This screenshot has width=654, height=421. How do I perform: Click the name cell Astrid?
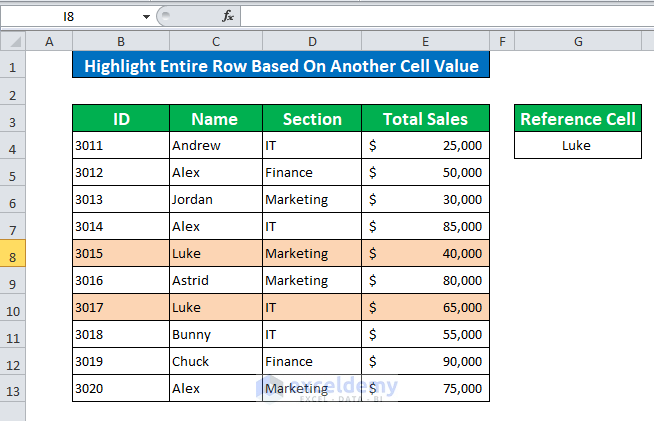215,281
